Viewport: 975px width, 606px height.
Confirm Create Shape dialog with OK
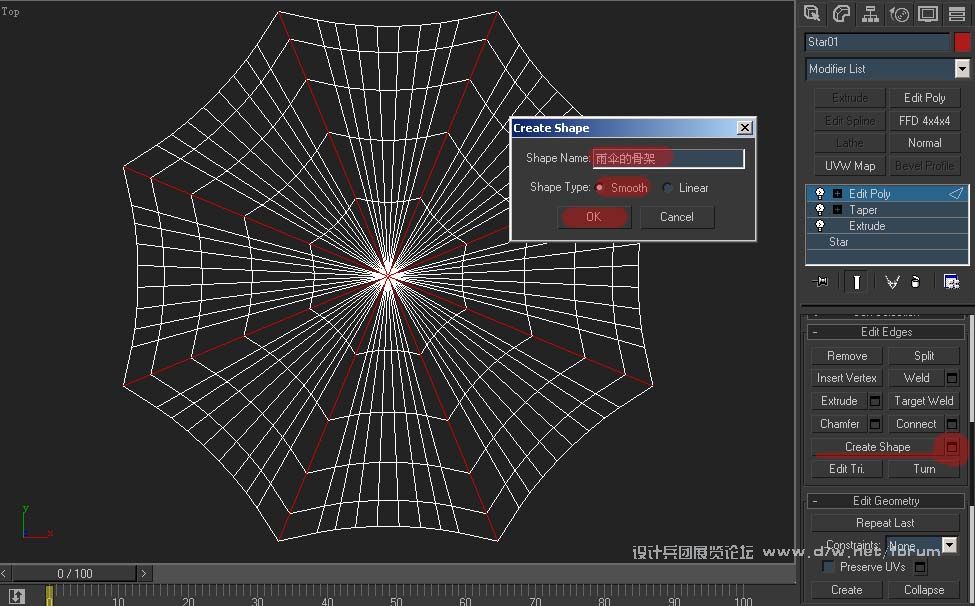coord(594,217)
